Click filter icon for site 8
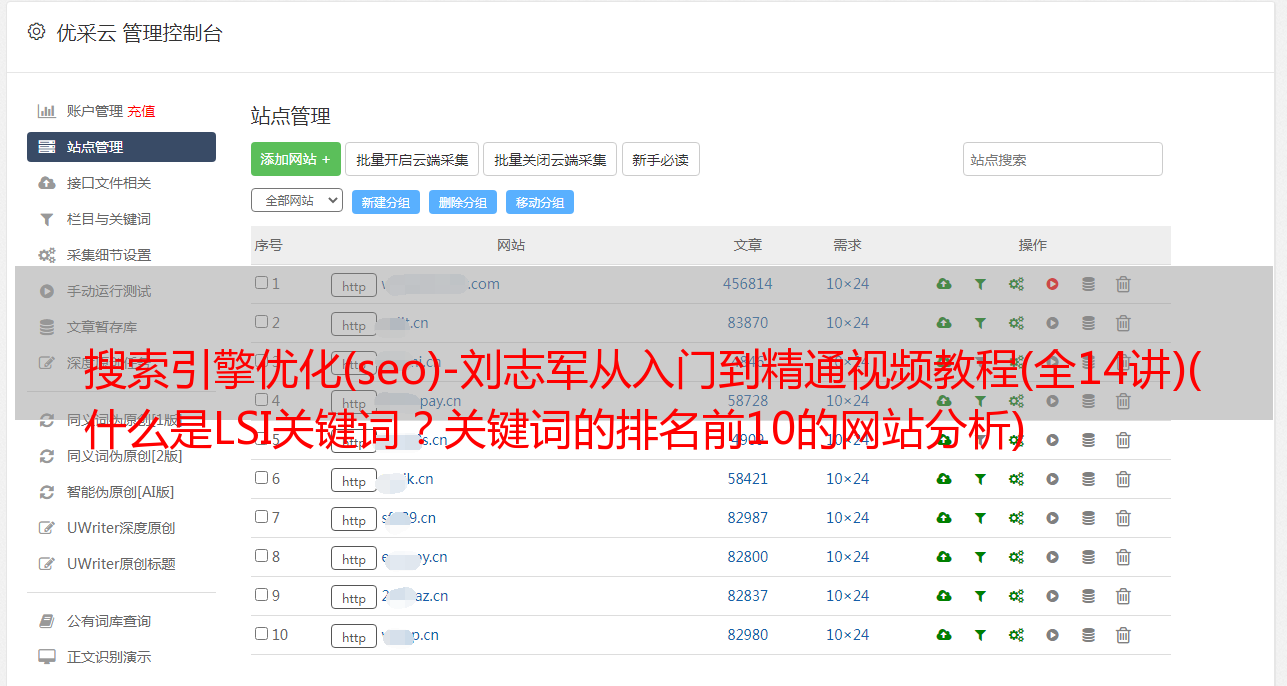Image resolution: width=1287 pixels, height=686 pixels. tap(980, 557)
